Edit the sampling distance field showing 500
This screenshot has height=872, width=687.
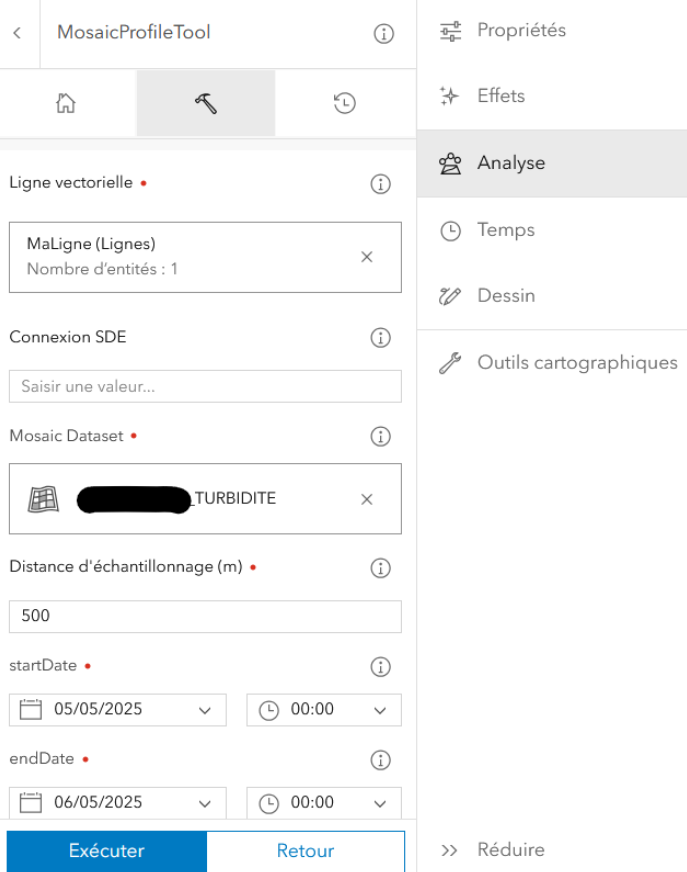point(205,616)
